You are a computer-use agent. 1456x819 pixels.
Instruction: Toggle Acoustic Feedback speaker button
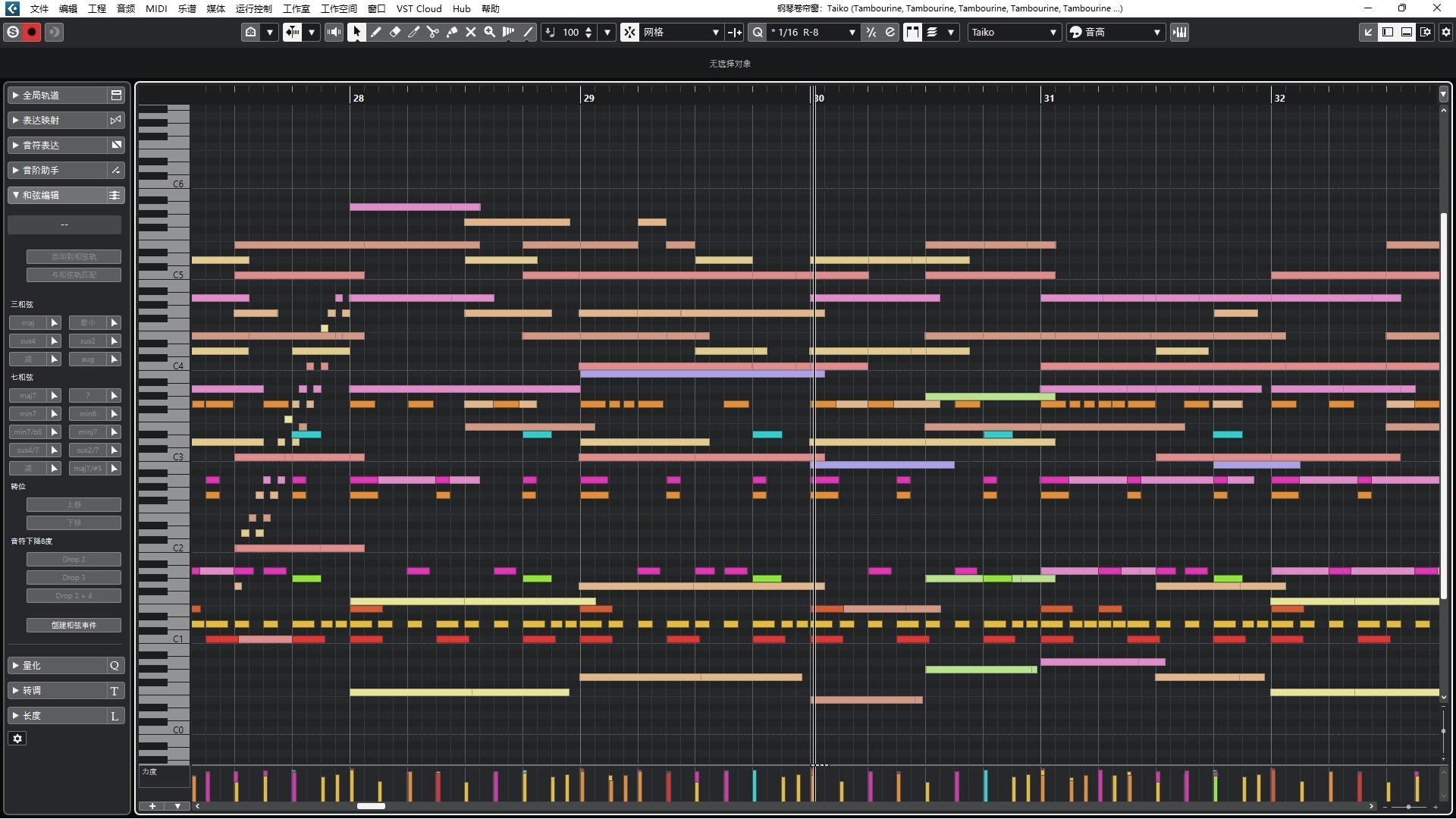[x=334, y=32]
